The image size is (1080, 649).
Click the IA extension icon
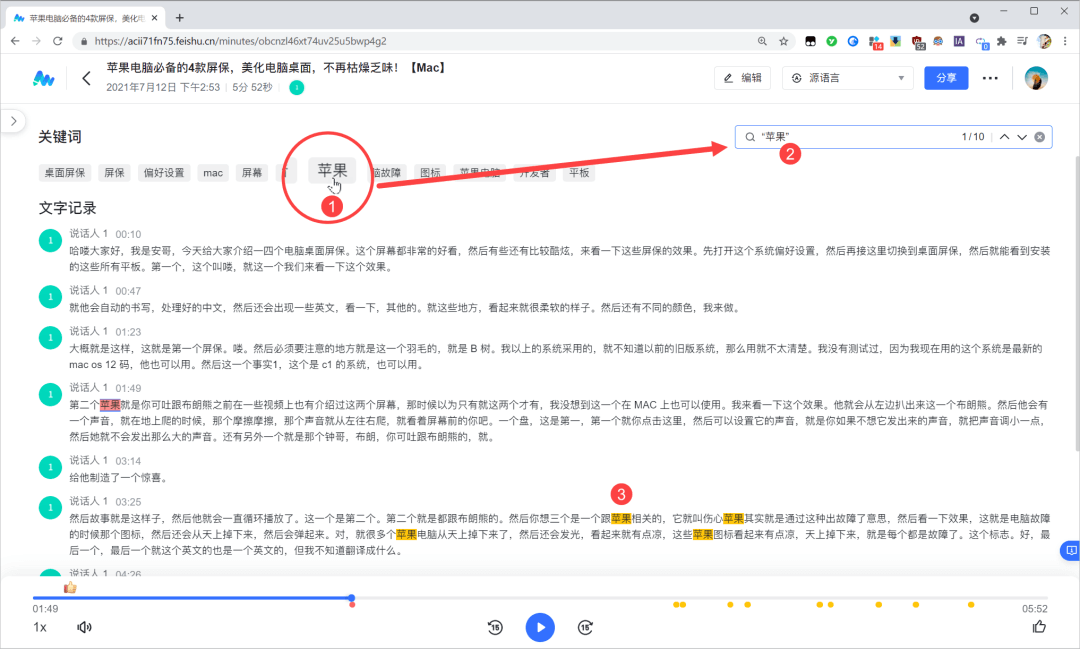click(959, 41)
